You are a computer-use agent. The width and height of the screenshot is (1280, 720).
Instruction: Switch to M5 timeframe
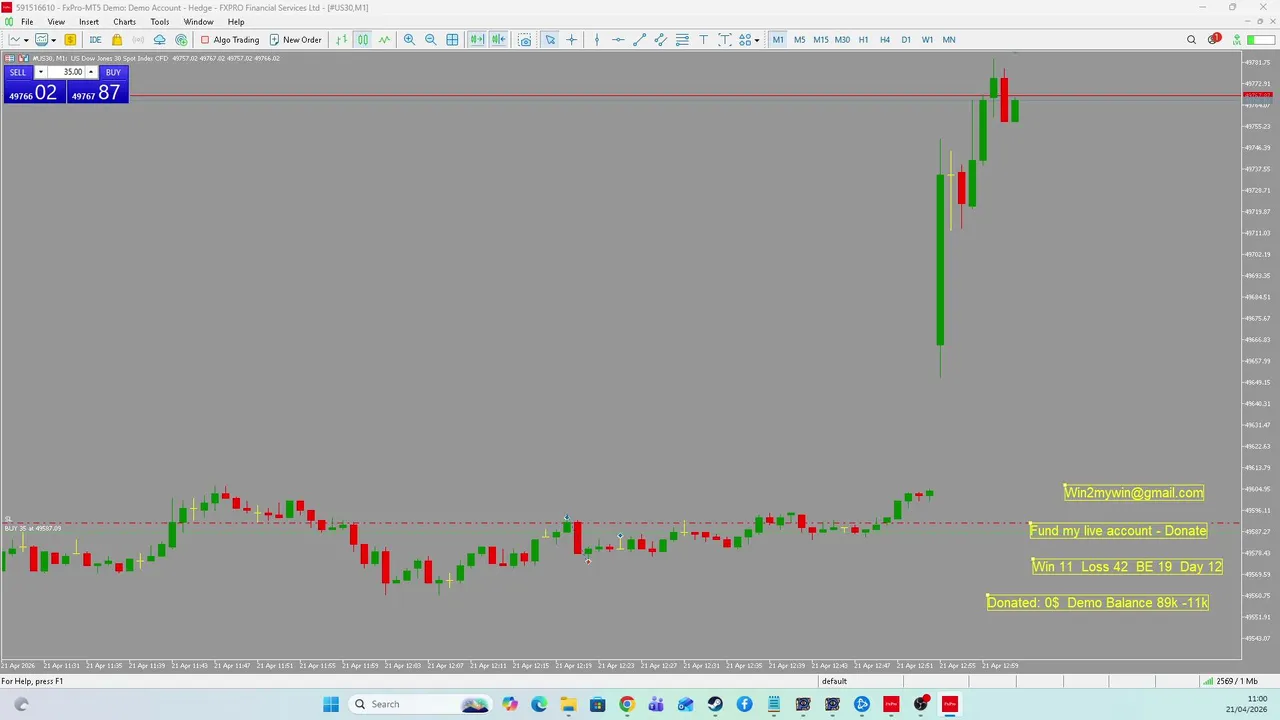pyautogui.click(x=799, y=40)
